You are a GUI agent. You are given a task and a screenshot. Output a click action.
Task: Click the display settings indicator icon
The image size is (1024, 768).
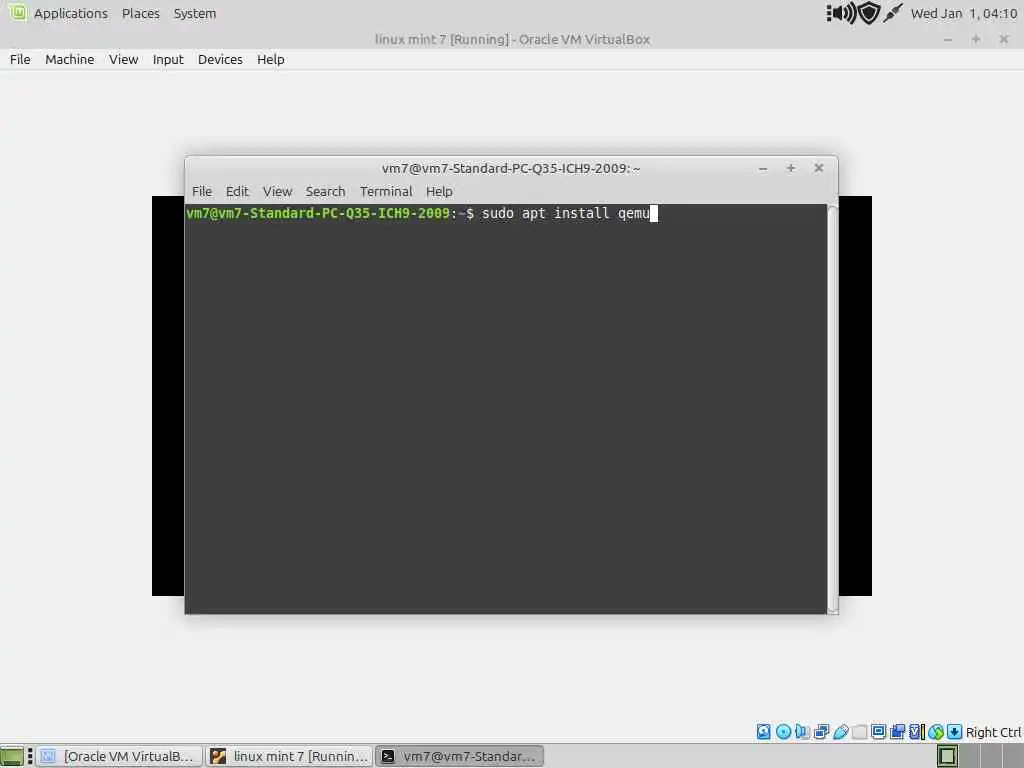click(878, 731)
